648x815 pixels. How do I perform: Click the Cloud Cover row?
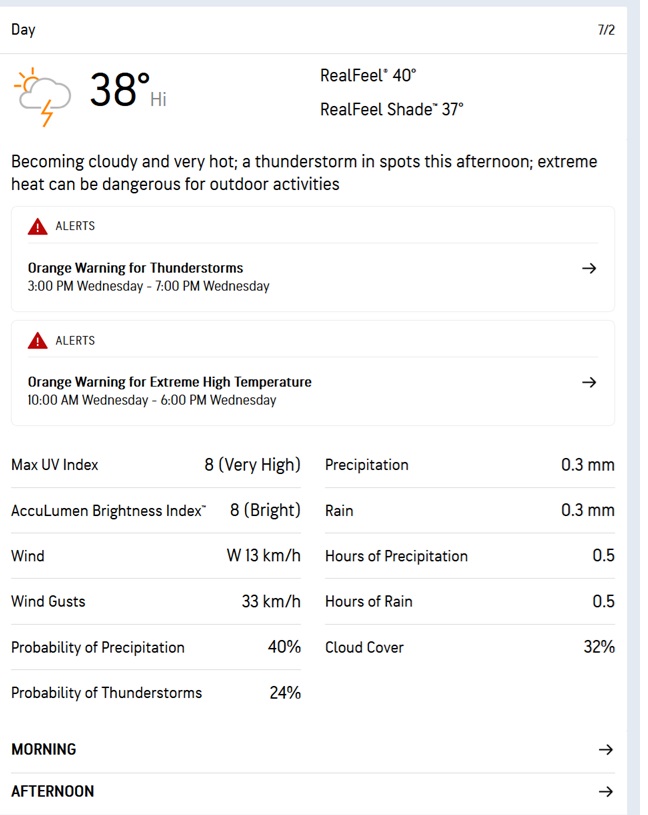point(469,647)
